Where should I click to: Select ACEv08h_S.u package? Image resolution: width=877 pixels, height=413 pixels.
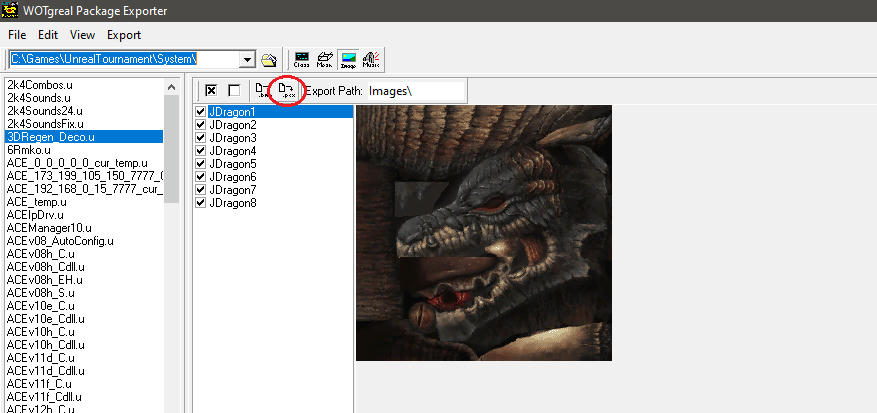click(41, 293)
